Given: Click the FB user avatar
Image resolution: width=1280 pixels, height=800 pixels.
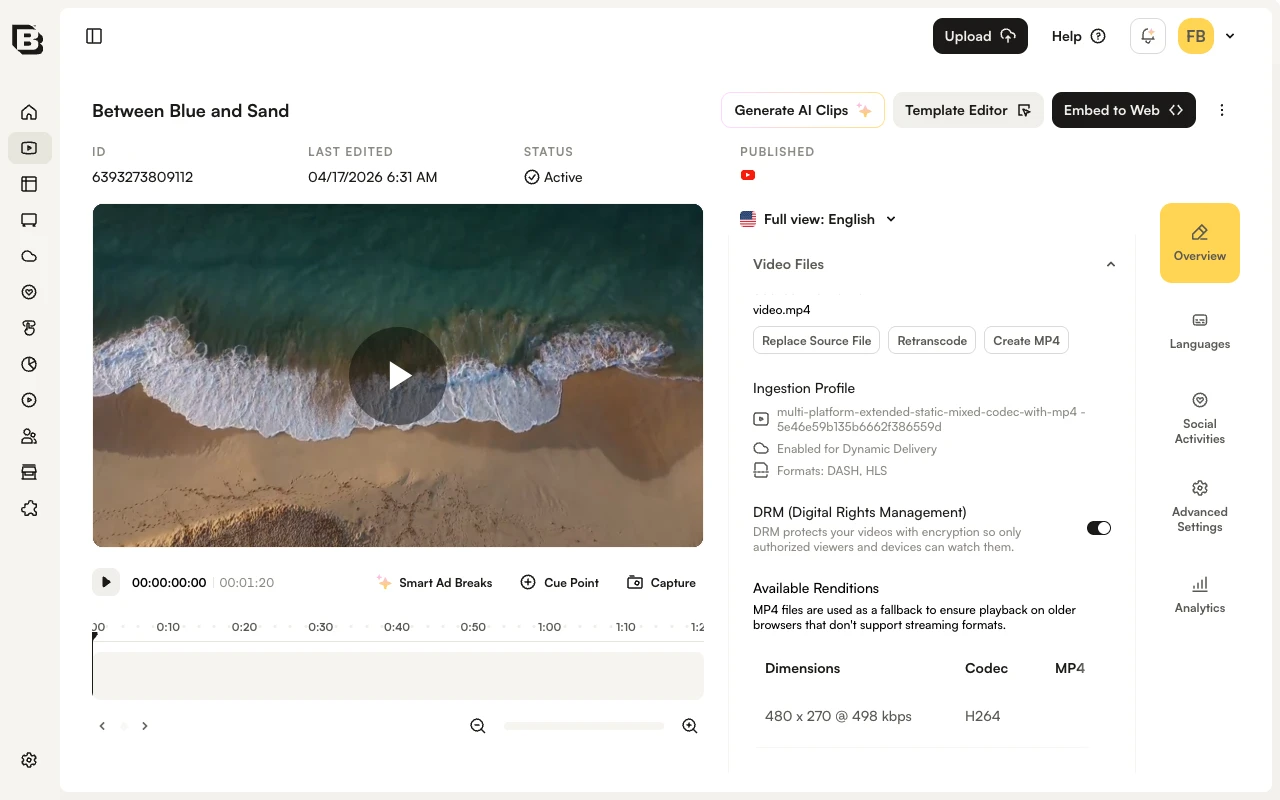Looking at the screenshot, I should click(1196, 36).
